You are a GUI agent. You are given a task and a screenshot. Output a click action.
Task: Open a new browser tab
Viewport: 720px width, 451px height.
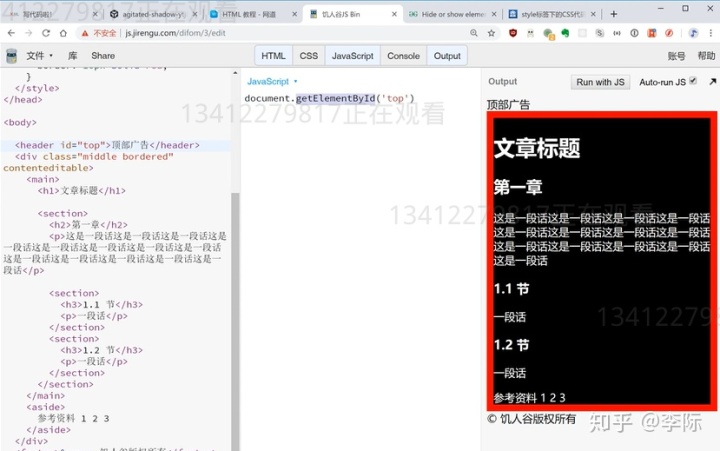point(613,14)
